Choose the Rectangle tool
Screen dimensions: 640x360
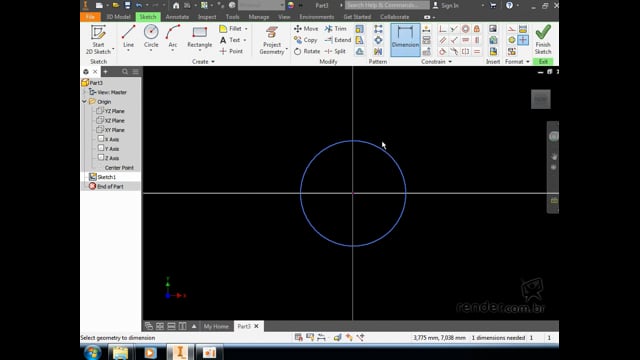point(200,36)
